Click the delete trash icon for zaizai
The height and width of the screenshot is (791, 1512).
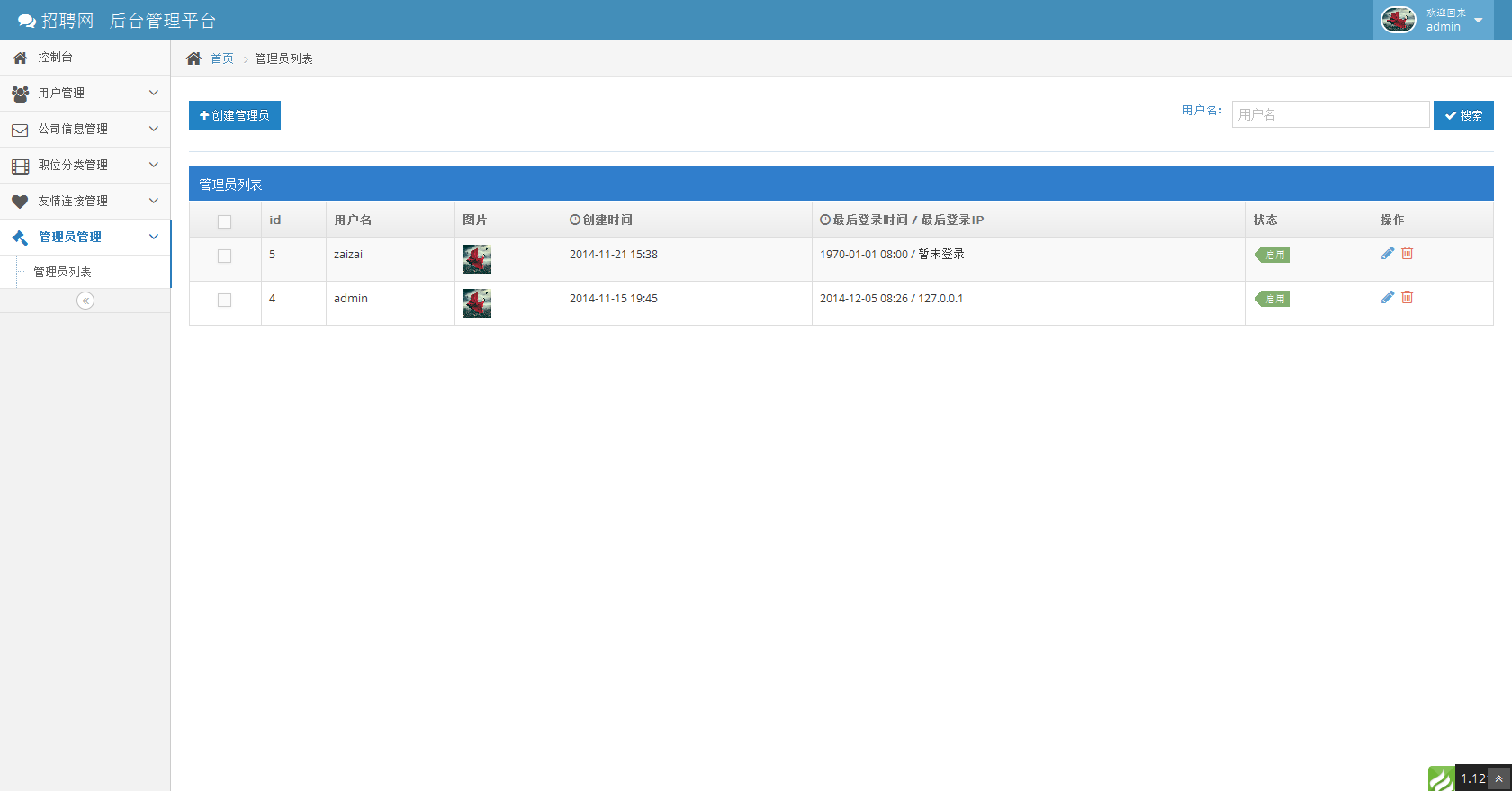pos(1408,254)
